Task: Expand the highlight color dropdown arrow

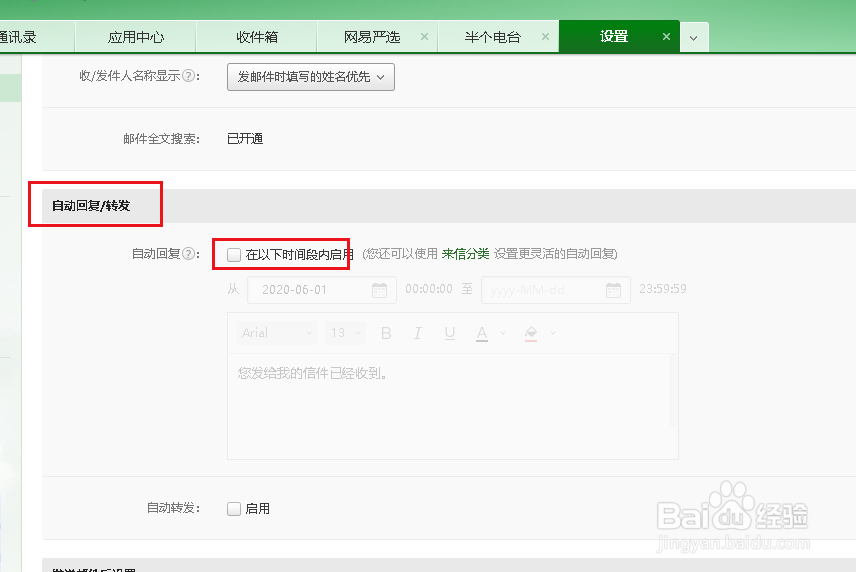Action: coord(553,333)
